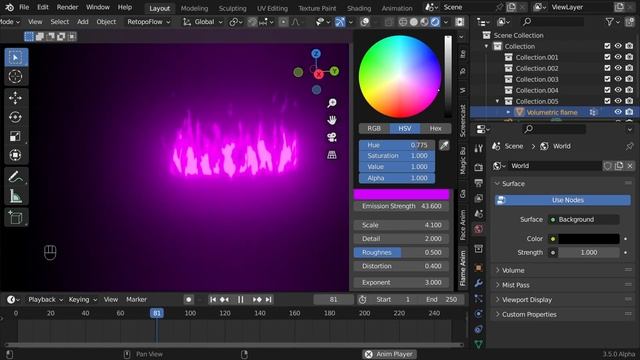Open the Object properties tab icon
The width and height of the screenshot is (640, 360).
[478, 268]
